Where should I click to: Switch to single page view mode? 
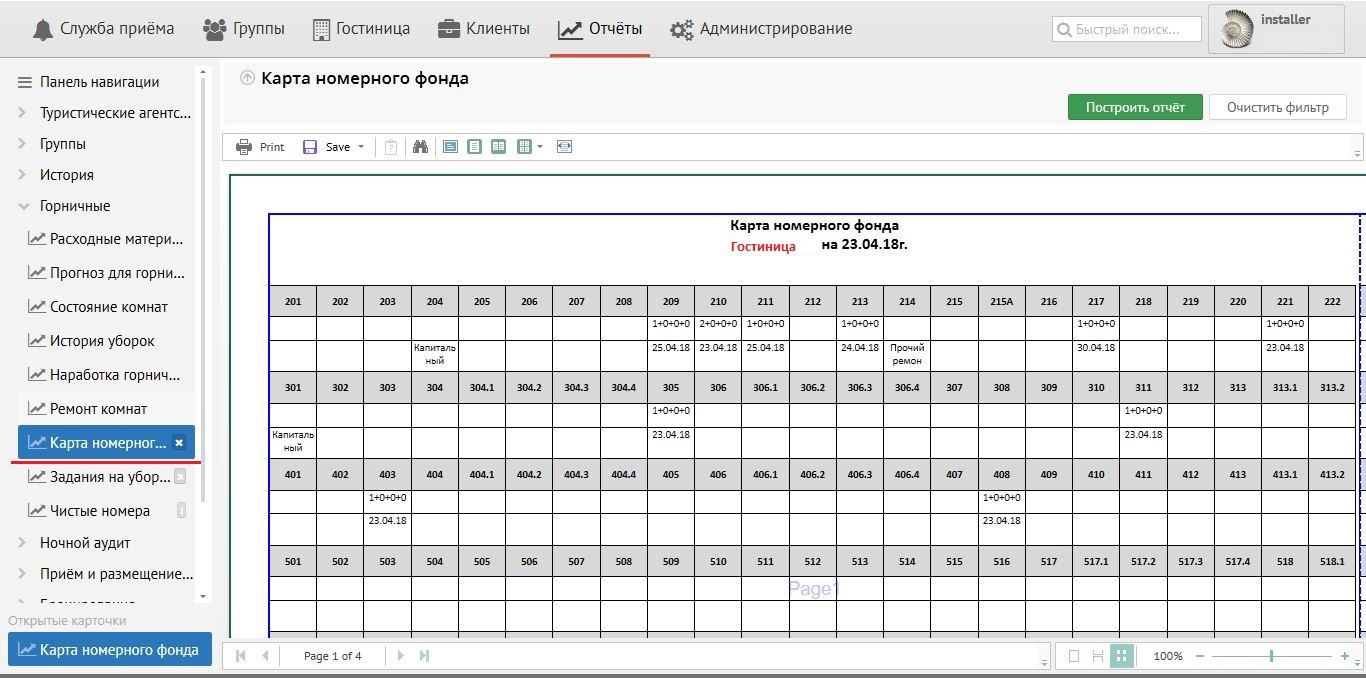tap(1074, 656)
